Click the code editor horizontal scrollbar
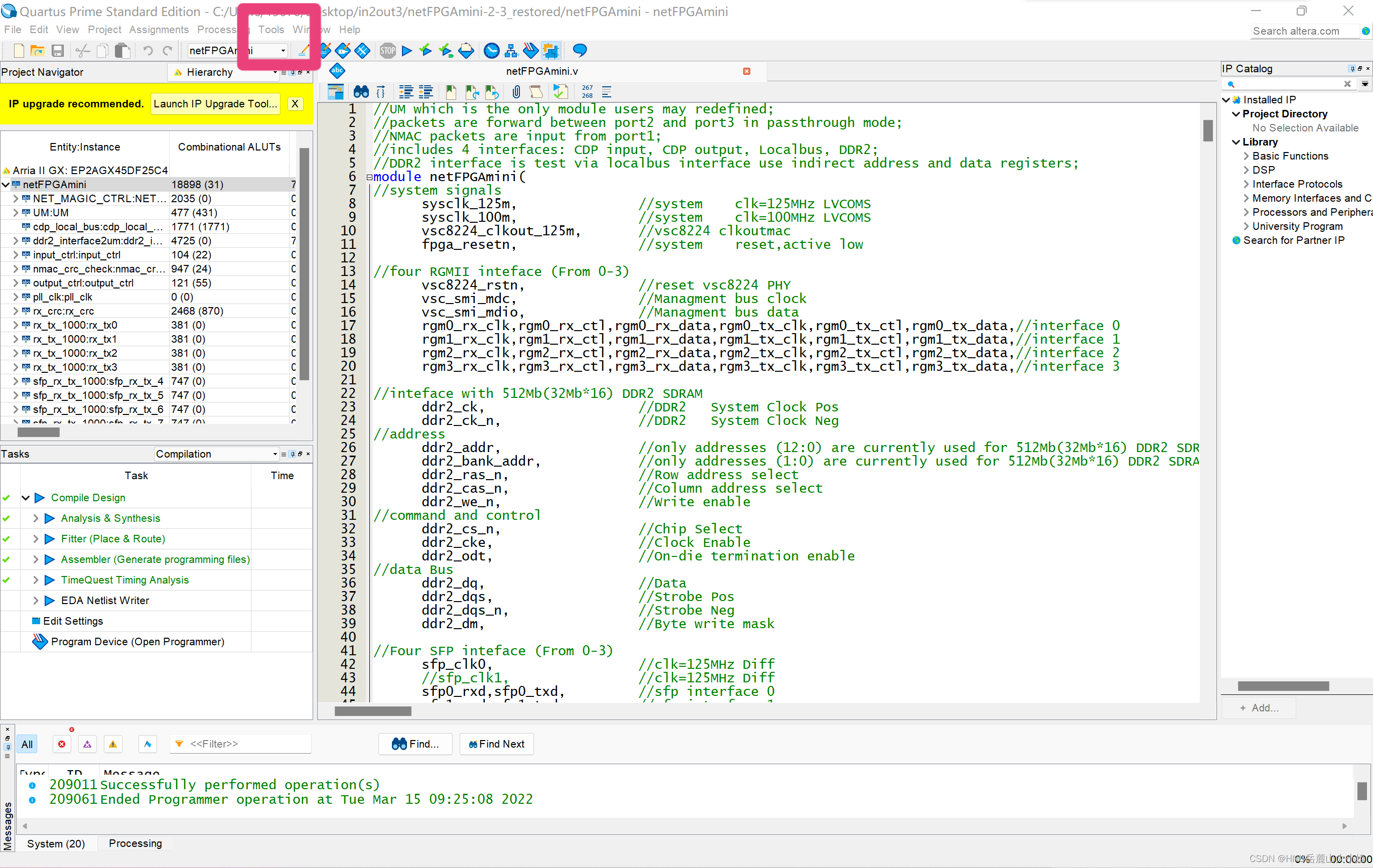1373x868 pixels. [372, 710]
